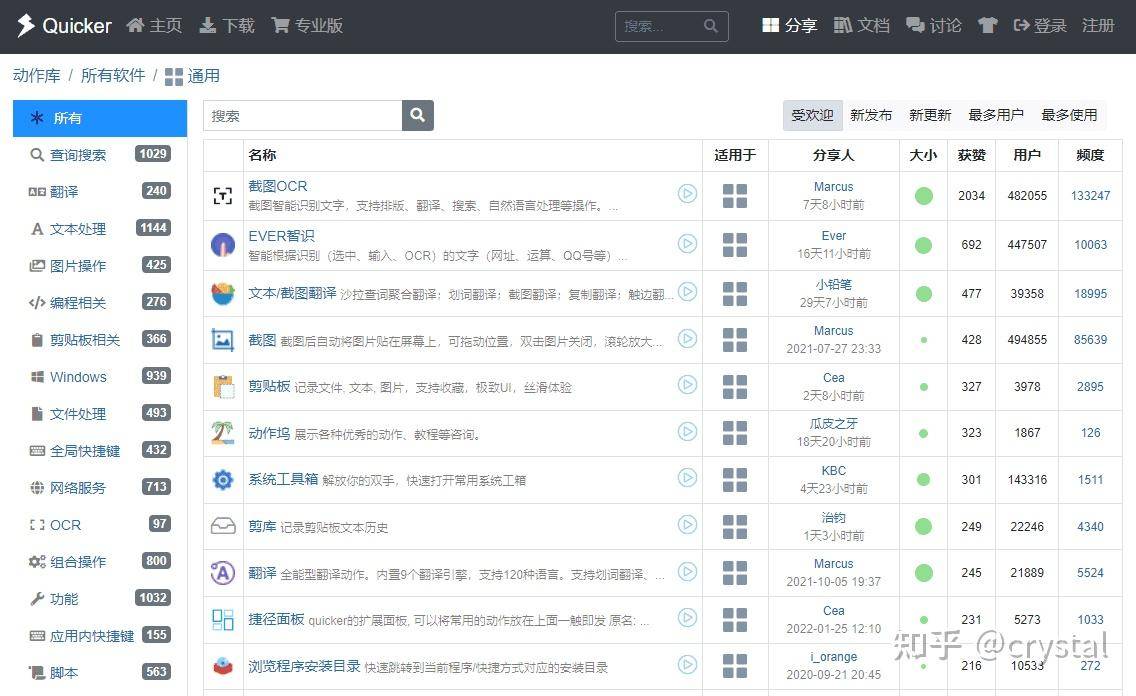Play preview for EVER智识

click(x=688, y=243)
